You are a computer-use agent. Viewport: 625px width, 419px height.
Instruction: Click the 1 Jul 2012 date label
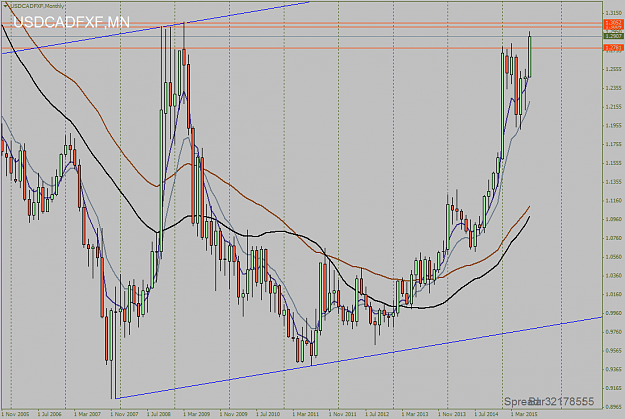coord(379,414)
